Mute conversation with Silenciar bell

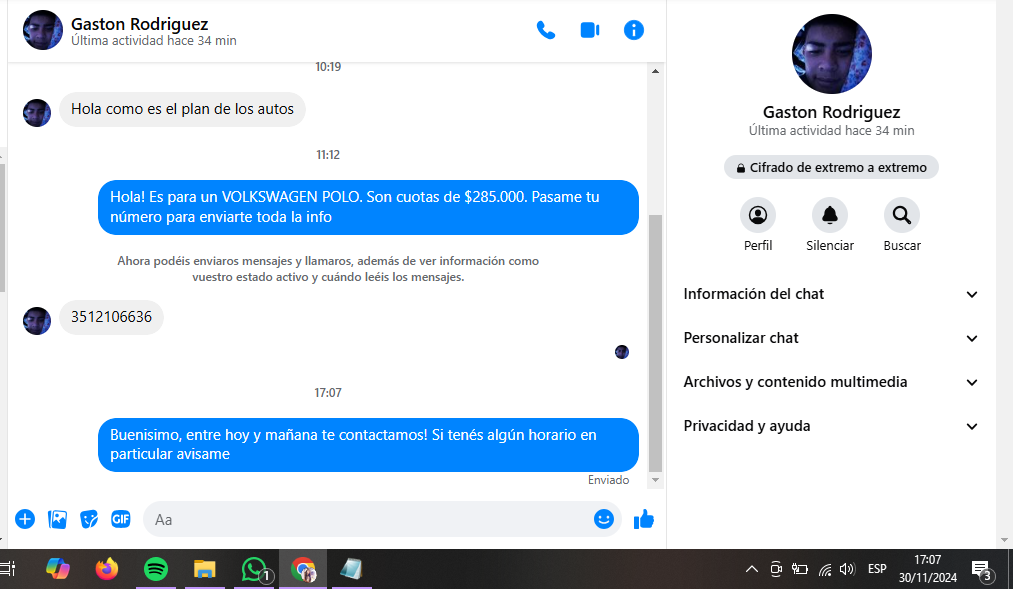point(830,215)
